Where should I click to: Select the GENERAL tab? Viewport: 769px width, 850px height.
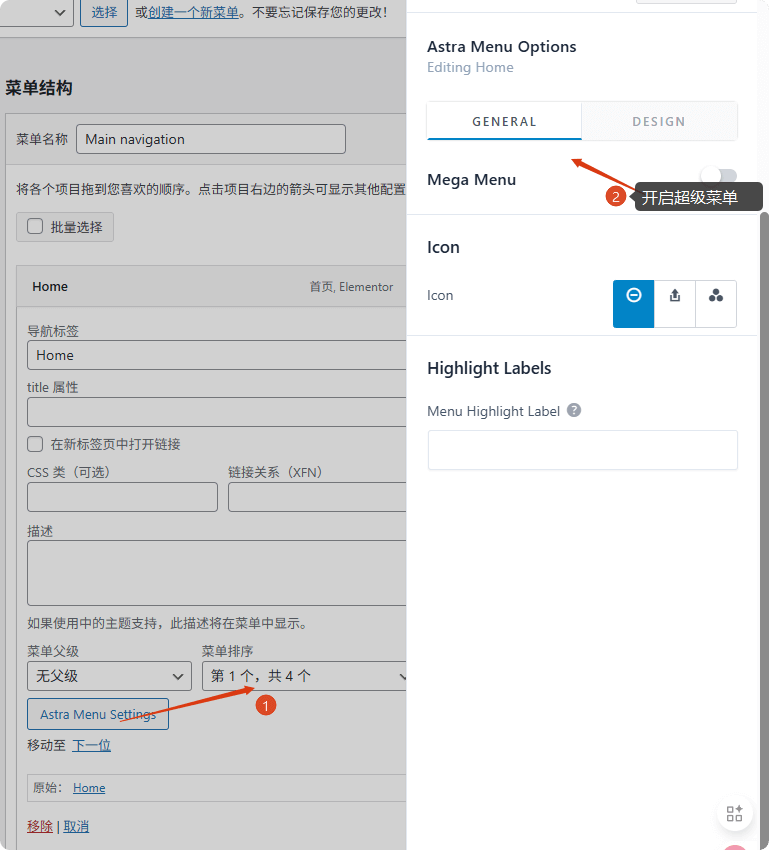(x=504, y=121)
